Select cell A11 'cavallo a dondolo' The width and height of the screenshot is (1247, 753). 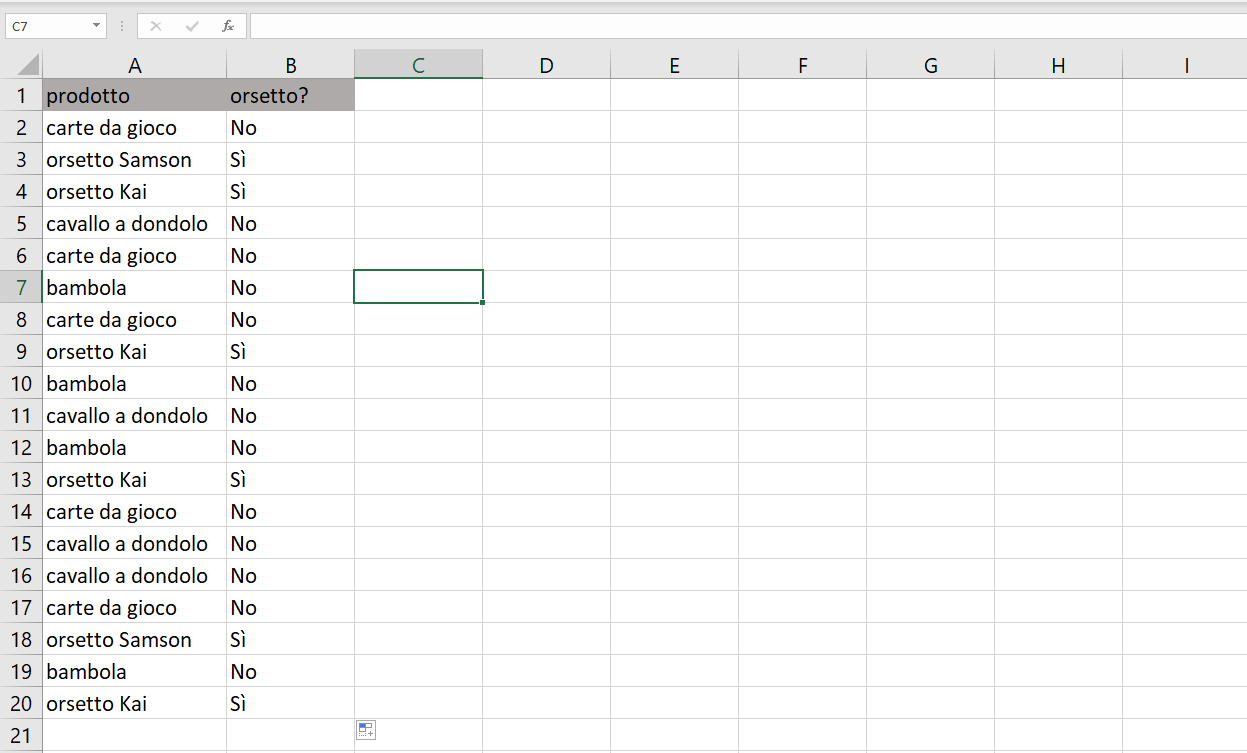click(x=134, y=415)
